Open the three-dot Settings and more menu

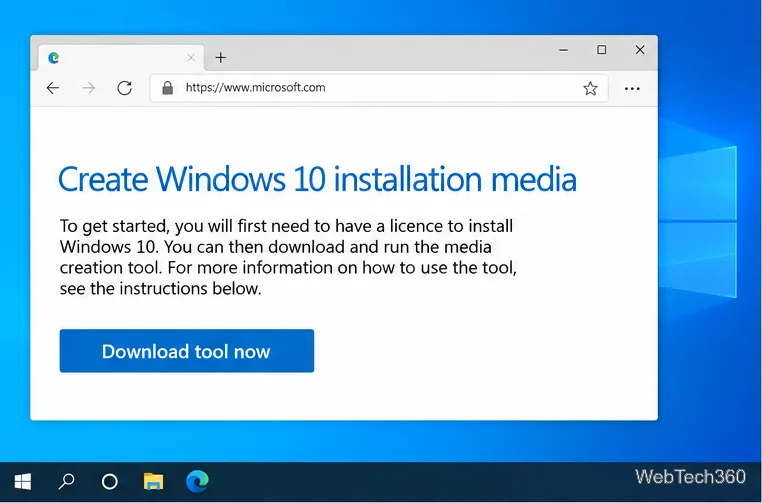tap(632, 88)
